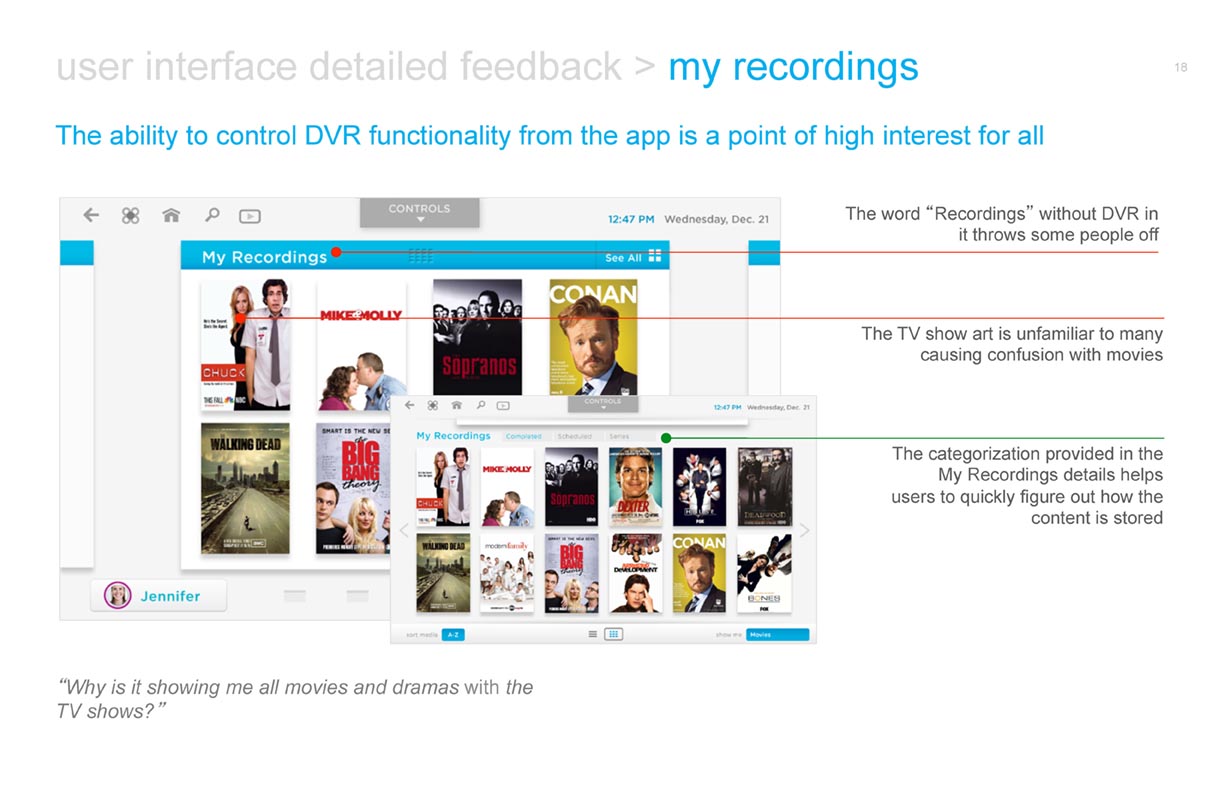
Task: Select the Modern Family poster
Action: point(507,573)
